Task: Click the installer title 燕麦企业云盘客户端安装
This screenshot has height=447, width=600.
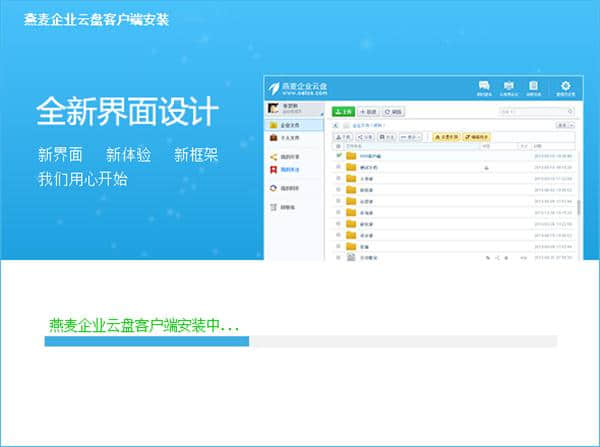Action: click(96, 19)
